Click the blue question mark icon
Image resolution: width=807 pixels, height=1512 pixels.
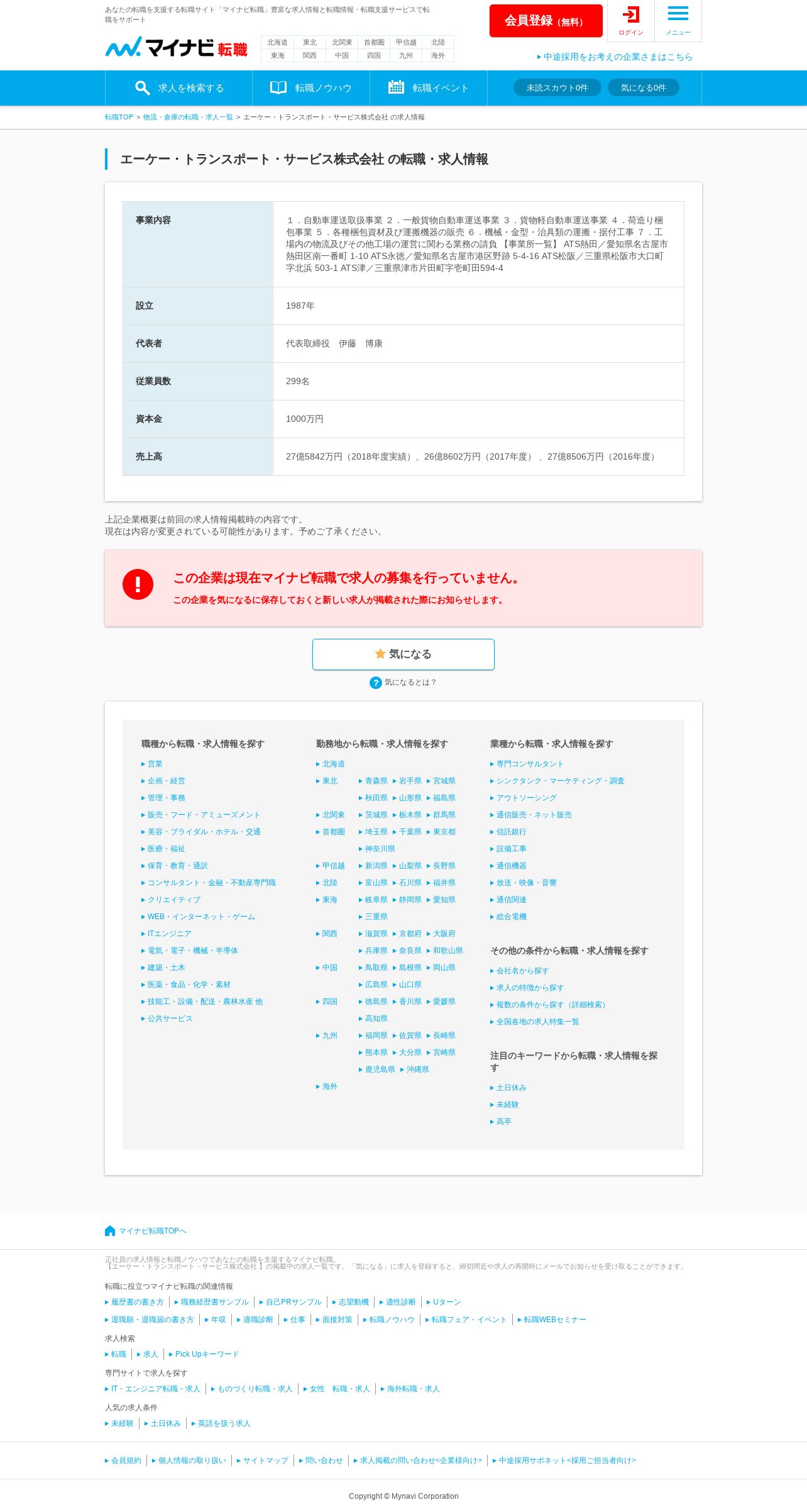pos(376,683)
